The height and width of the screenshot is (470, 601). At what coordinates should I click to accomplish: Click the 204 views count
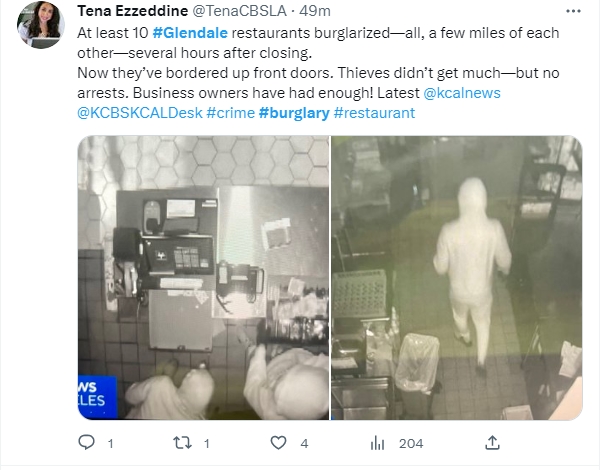pyautogui.click(x=411, y=444)
